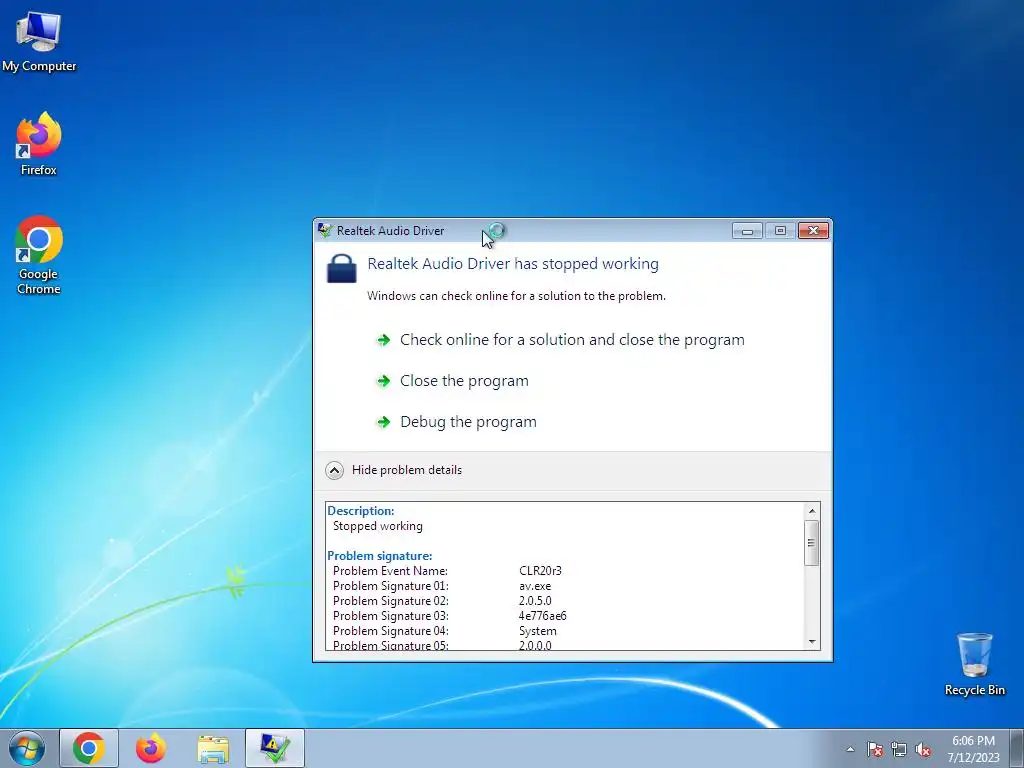Select the Firefox desktop shortcut

click(x=39, y=144)
